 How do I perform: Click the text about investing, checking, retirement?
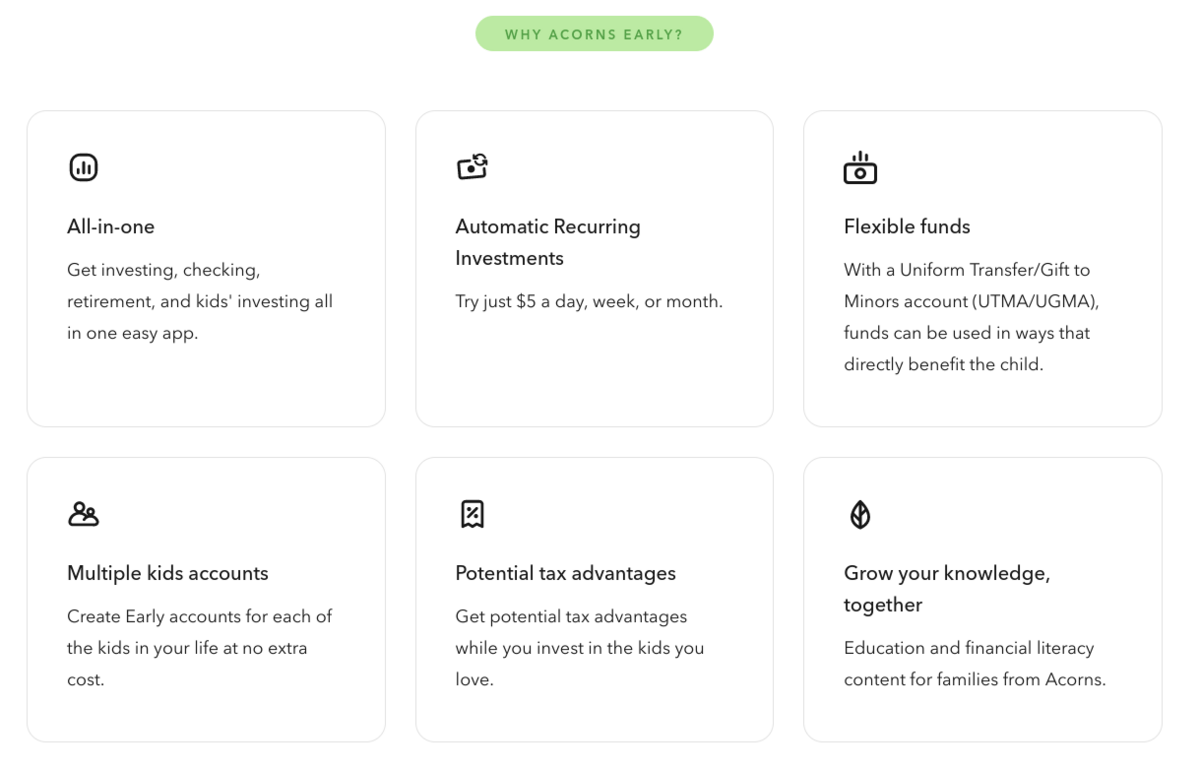200,301
